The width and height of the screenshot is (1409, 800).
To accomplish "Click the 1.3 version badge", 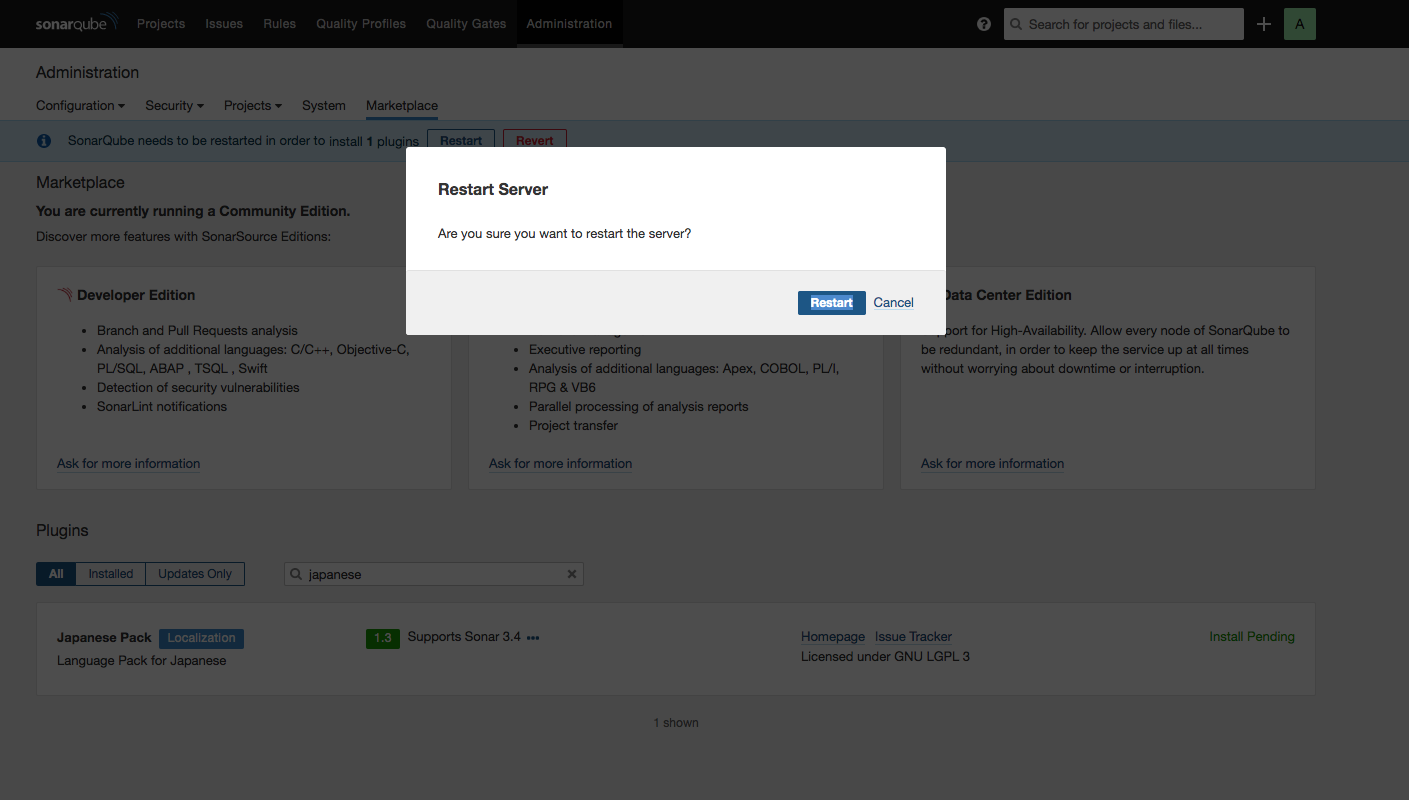I will click(x=383, y=638).
